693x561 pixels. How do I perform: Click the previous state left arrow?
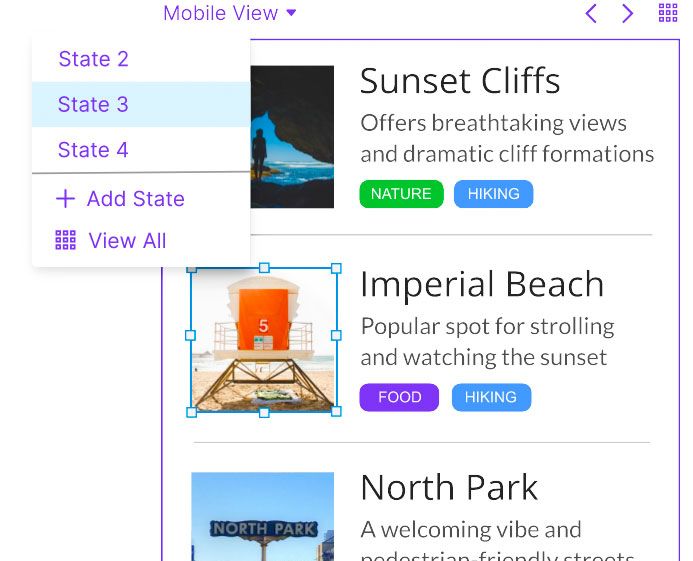(x=591, y=13)
